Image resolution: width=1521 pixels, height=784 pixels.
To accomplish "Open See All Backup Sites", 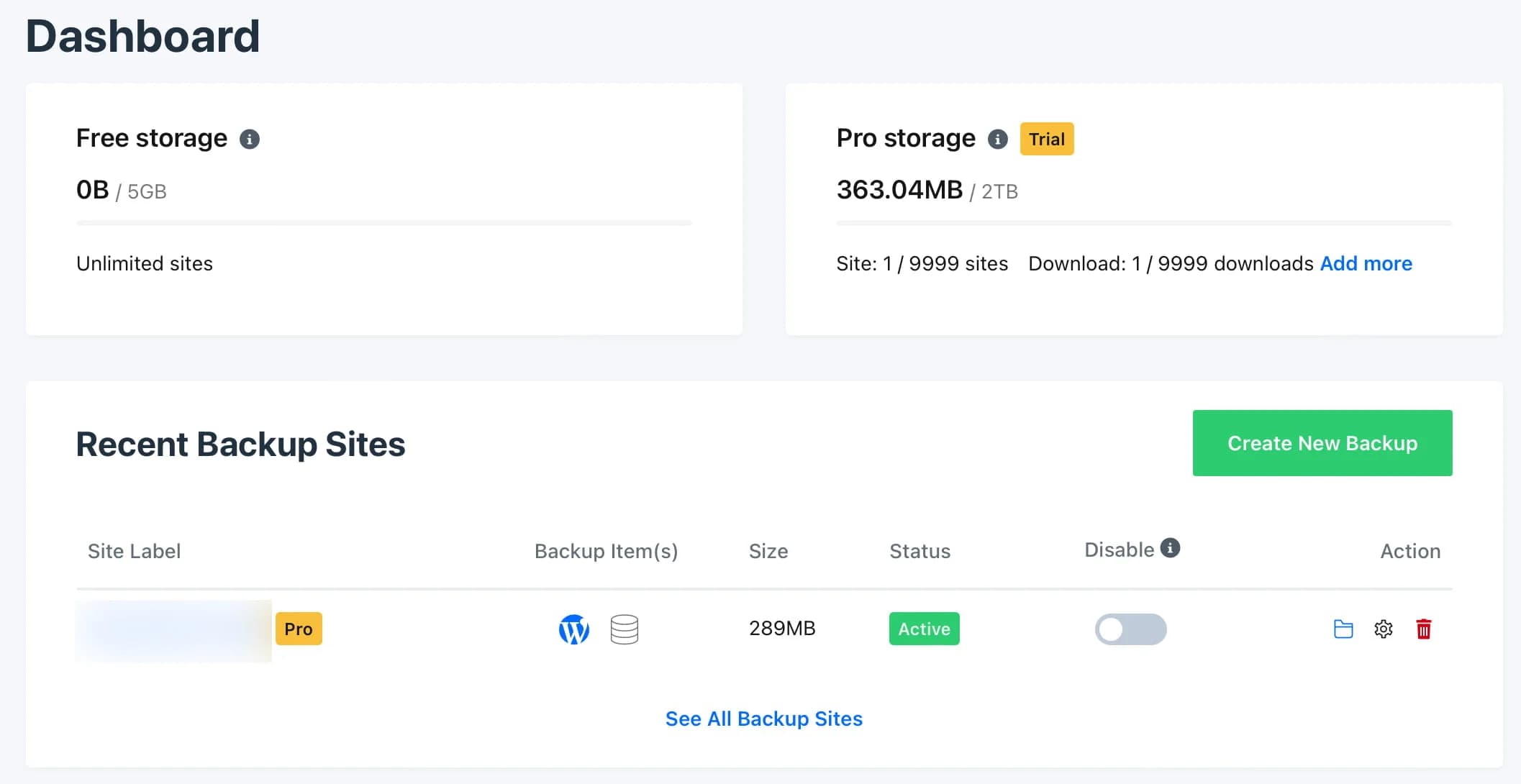I will [x=763, y=718].
